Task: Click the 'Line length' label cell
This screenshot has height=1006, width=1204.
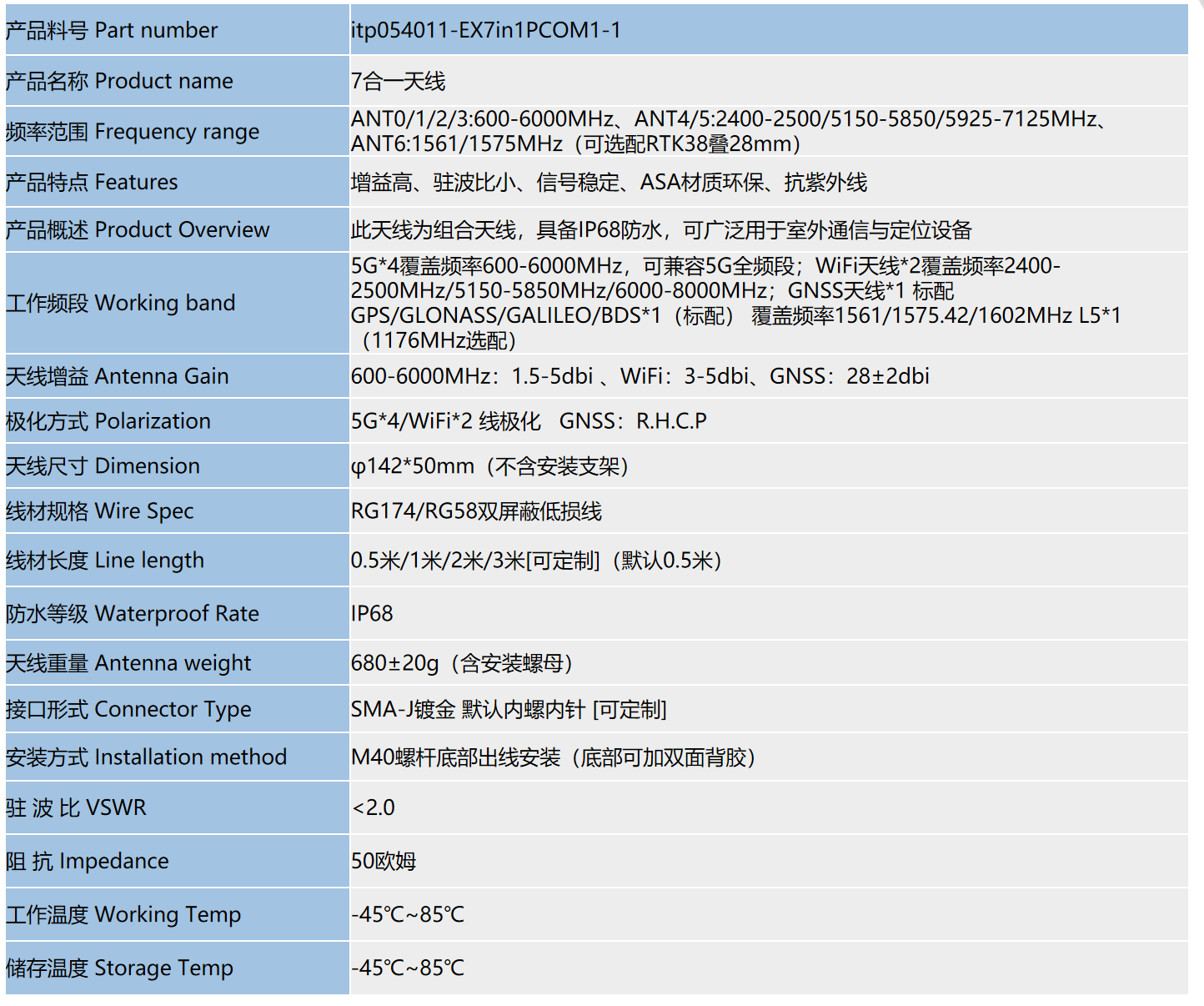Action: pyautogui.click(x=105, y=561)
